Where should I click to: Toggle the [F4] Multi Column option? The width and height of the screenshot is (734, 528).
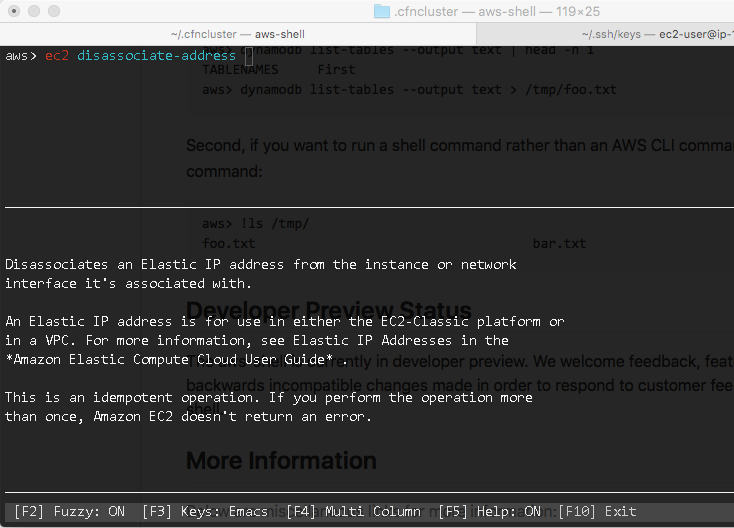353,511
